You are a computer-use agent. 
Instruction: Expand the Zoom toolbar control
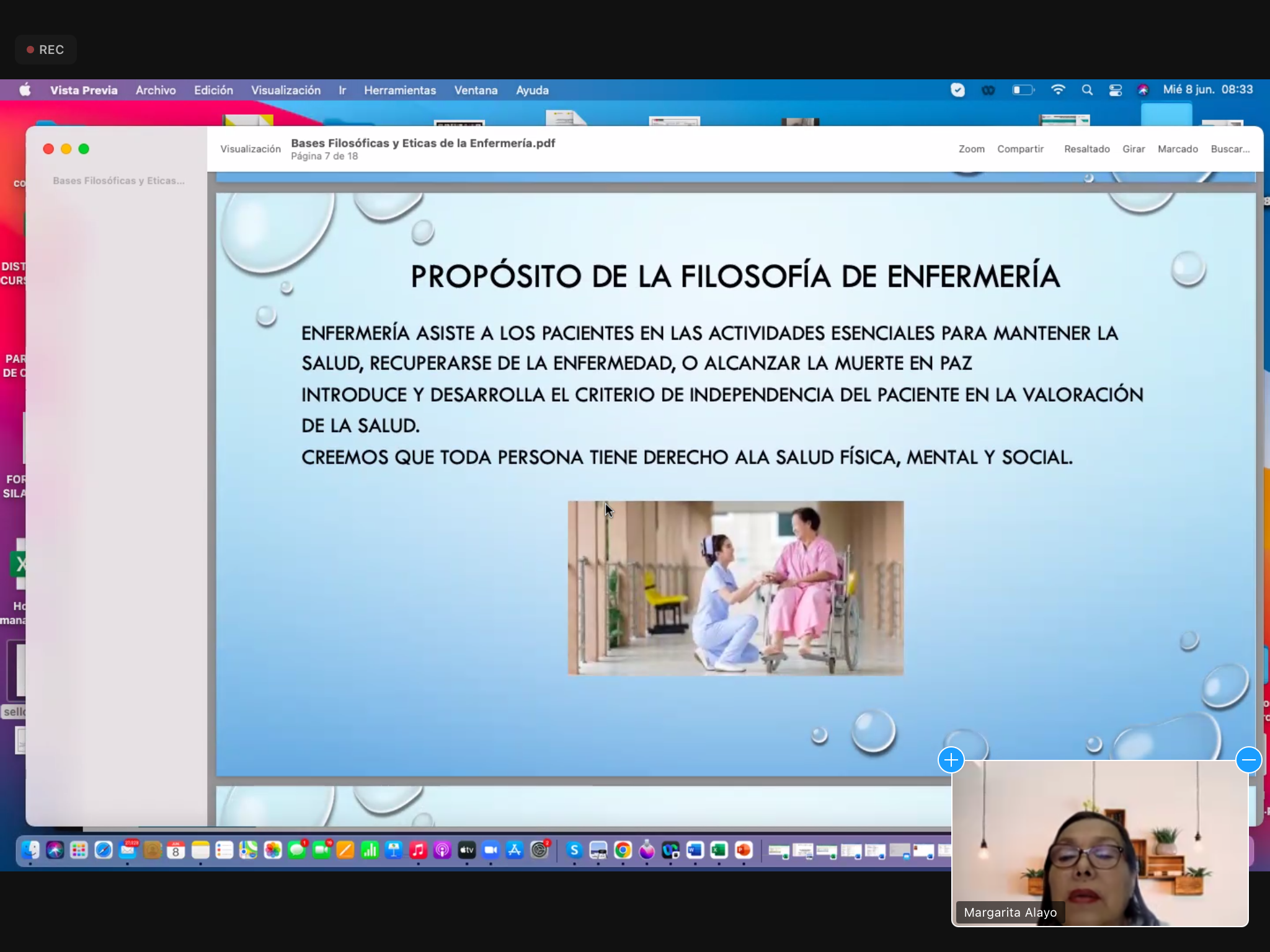971,149
